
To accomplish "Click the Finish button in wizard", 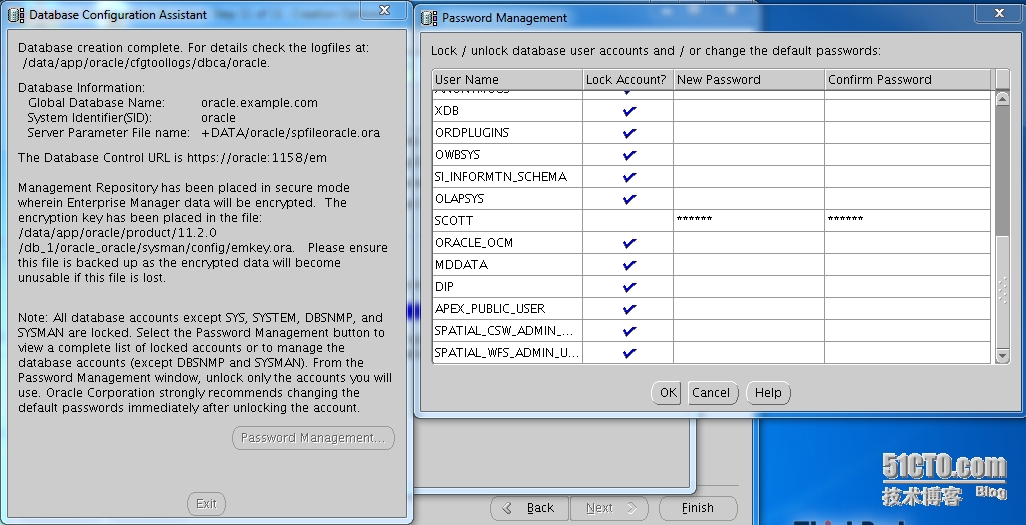I will coord(698,508).
